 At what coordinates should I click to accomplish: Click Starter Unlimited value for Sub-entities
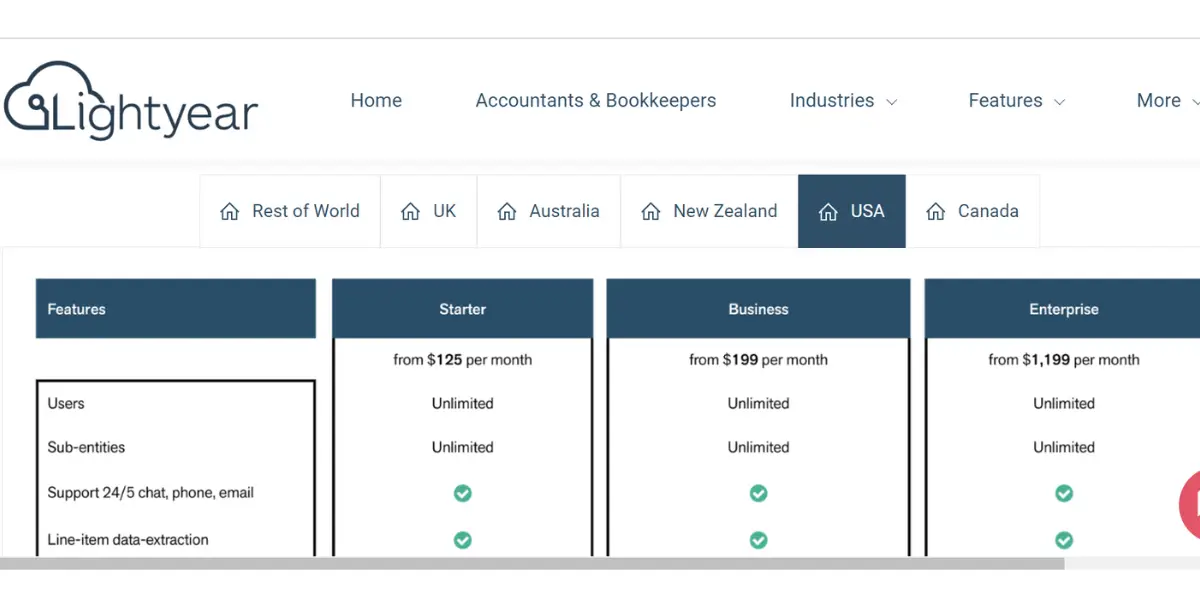click(x=463, y=448)
